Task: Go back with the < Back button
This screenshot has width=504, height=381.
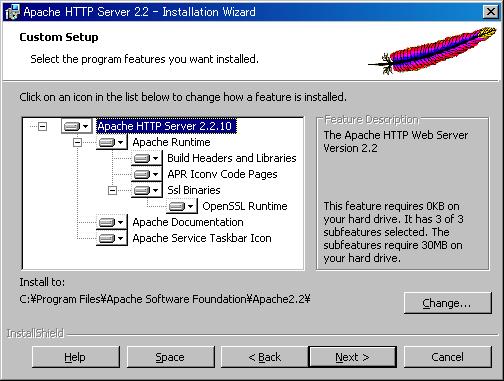Action: [265, 357]
